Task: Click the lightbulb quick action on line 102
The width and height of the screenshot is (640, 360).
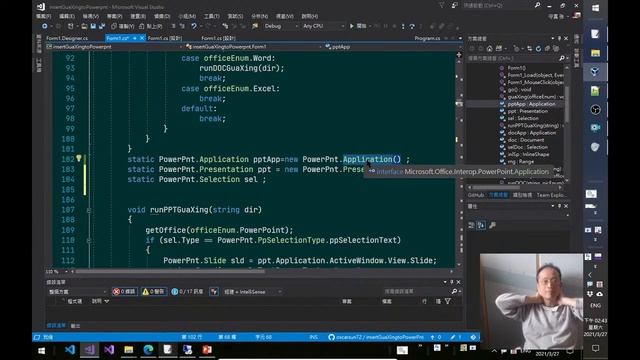Action: (x=79, y=158)
